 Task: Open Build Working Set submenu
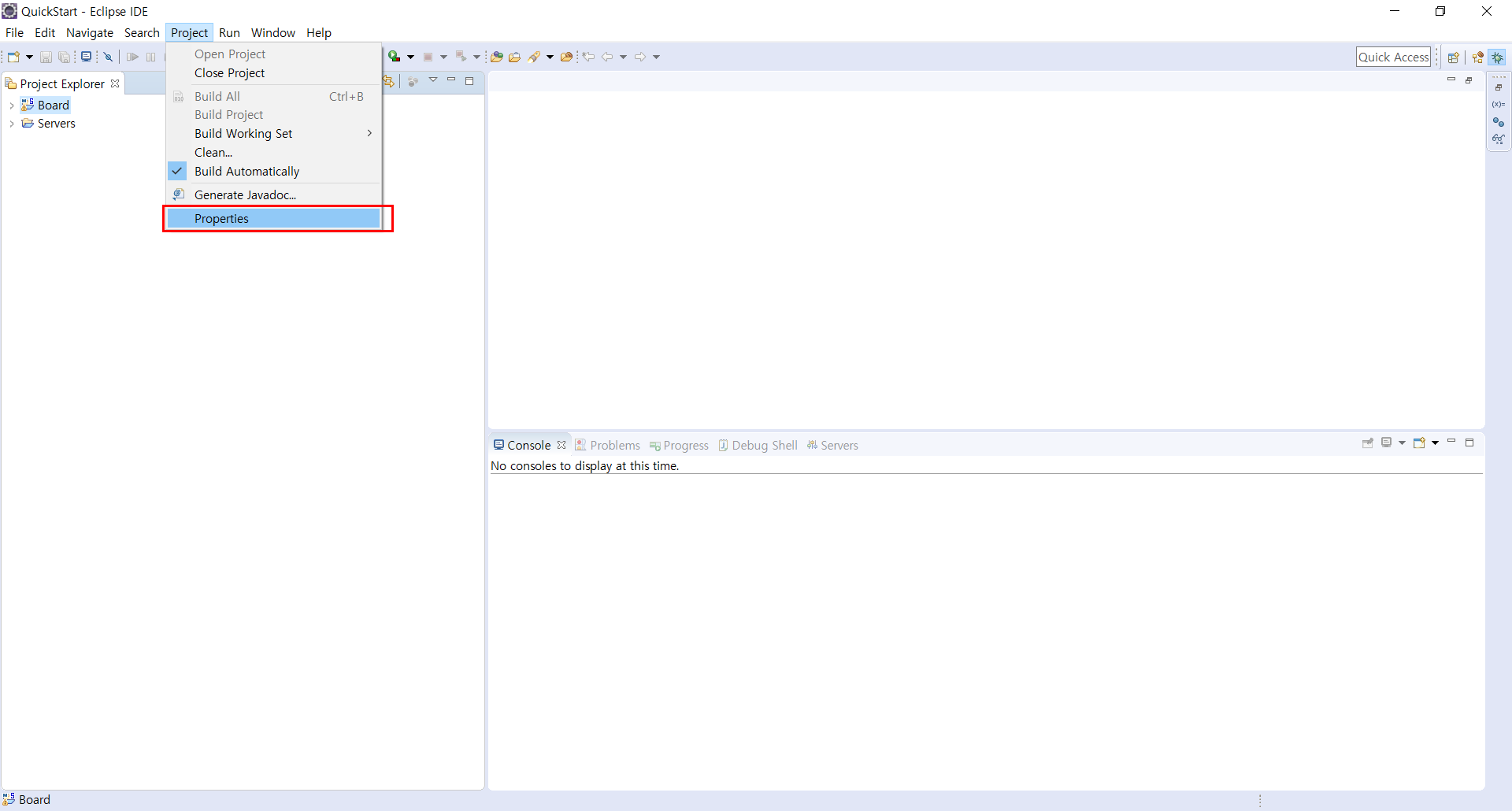[x=274, y=134]
